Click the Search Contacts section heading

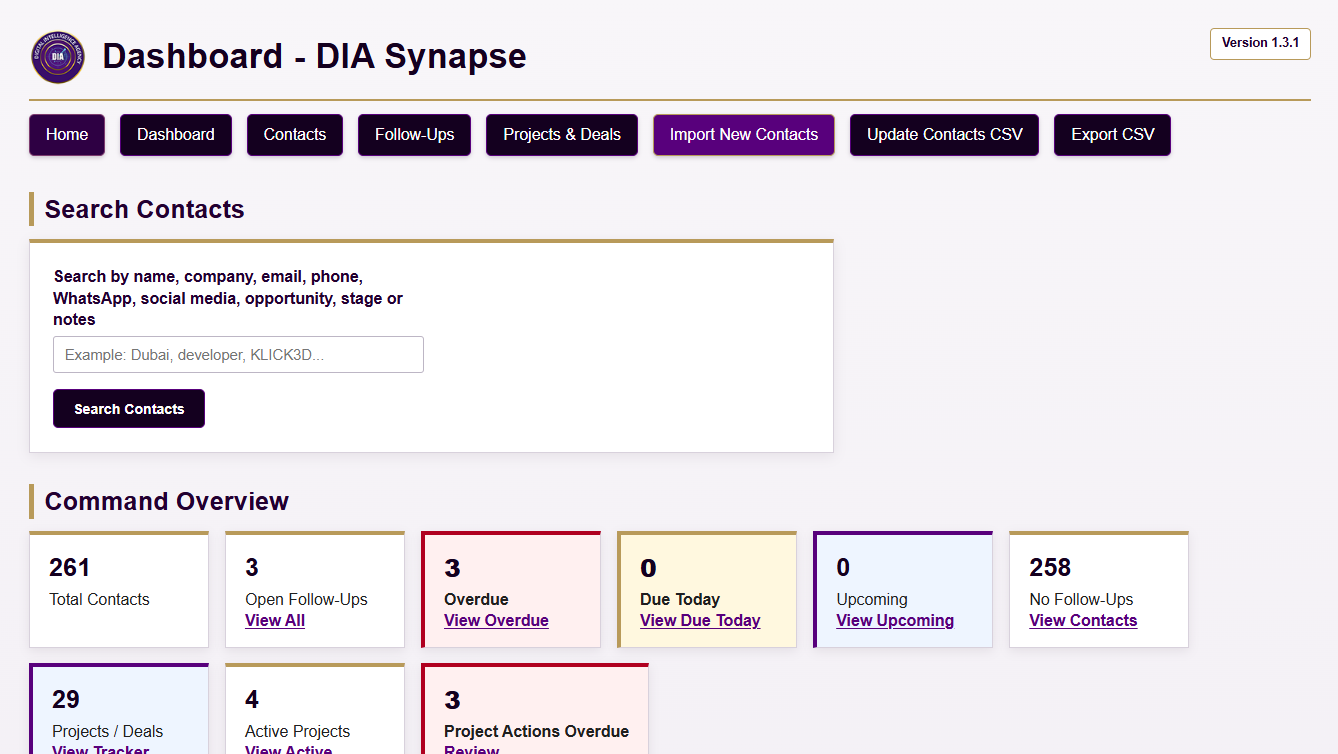point(145,209)
